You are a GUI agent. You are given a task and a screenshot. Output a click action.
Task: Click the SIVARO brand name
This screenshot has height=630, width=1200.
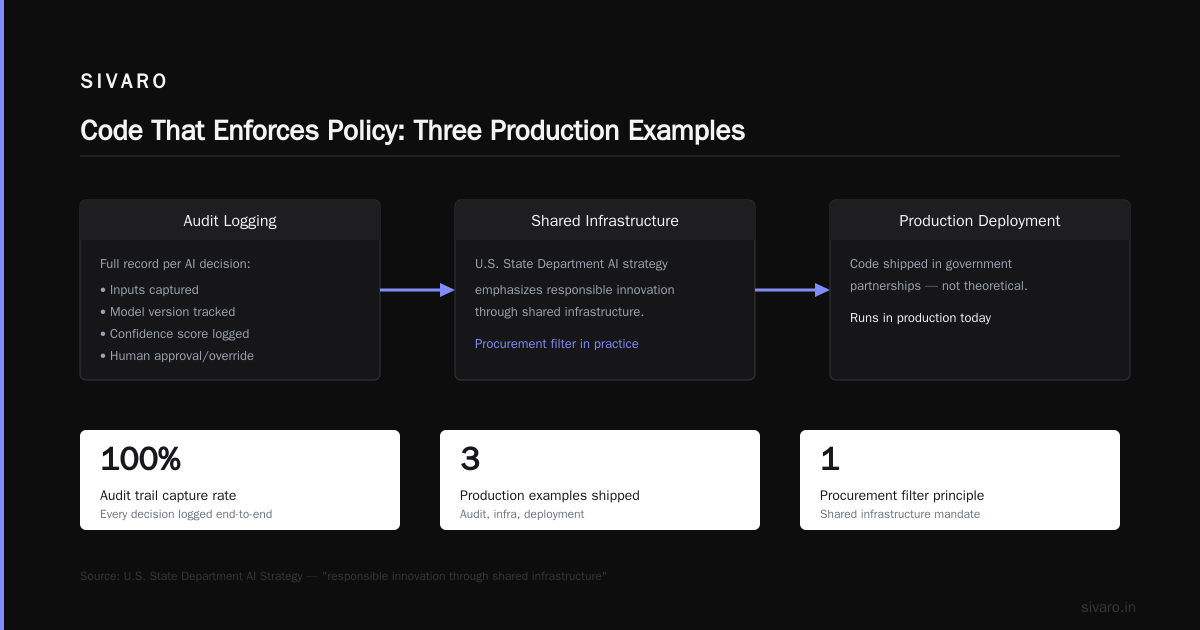(124, 82)
